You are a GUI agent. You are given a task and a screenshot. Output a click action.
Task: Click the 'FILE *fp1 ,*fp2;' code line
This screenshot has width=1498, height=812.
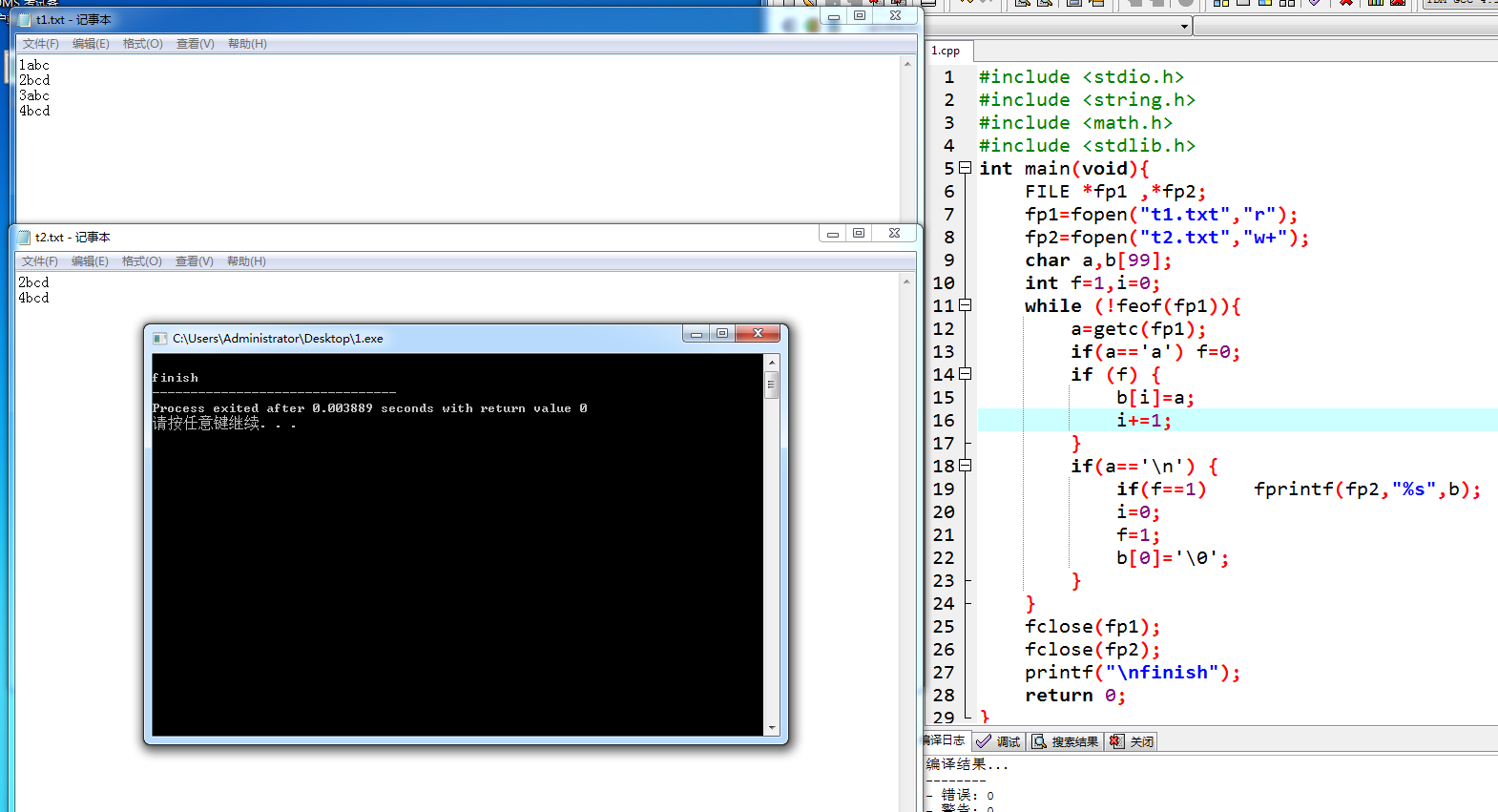pyautogui.click(x=1116, y=191)
